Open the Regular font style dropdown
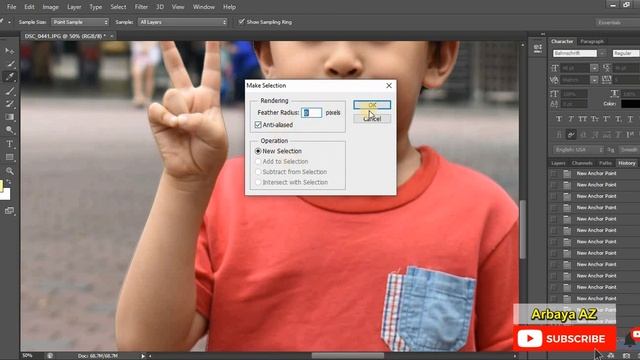 click(626, 53)
